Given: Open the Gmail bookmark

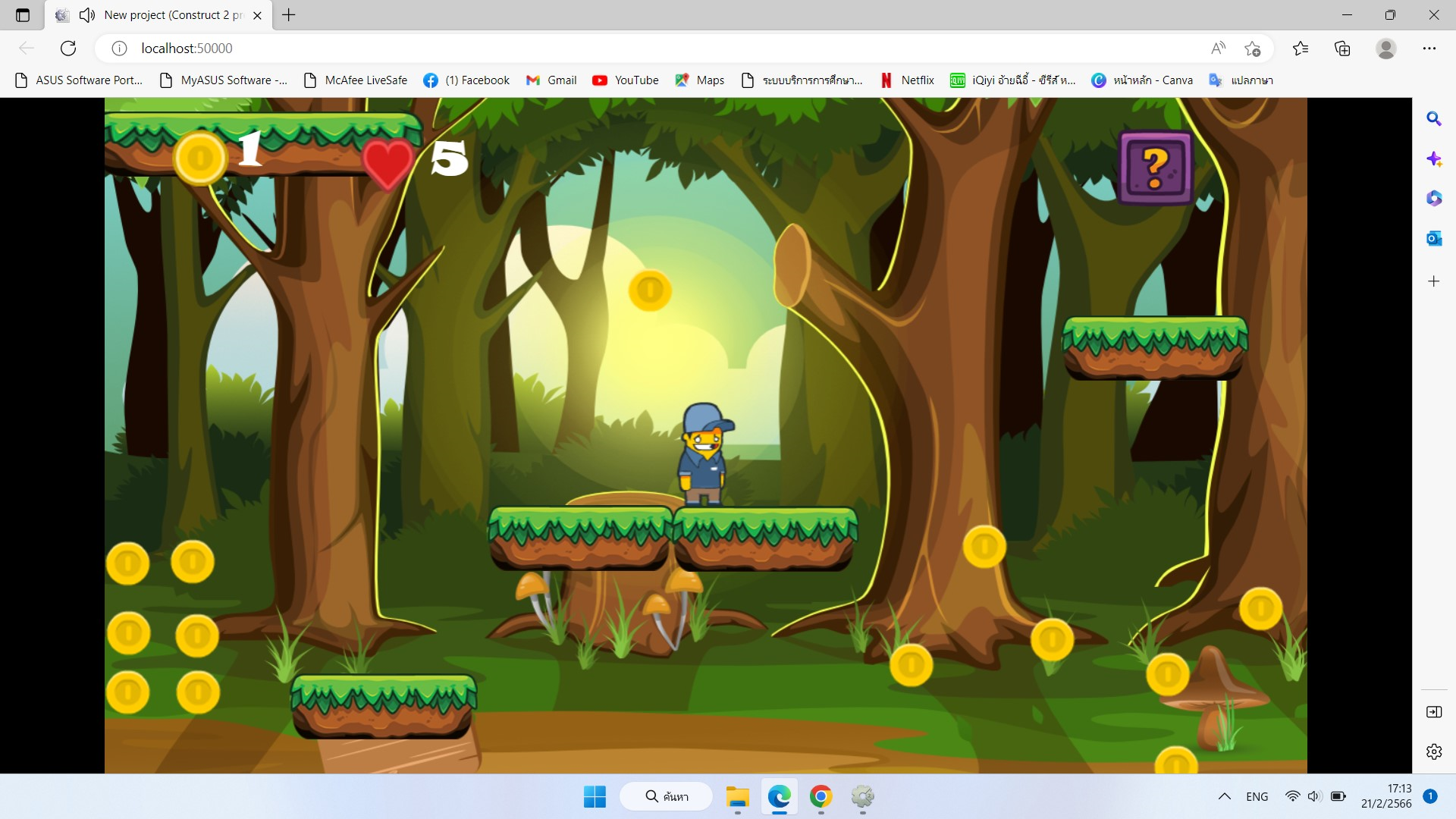Looking at the screenshot, I should pyautogui.click(x=551, y=80).
